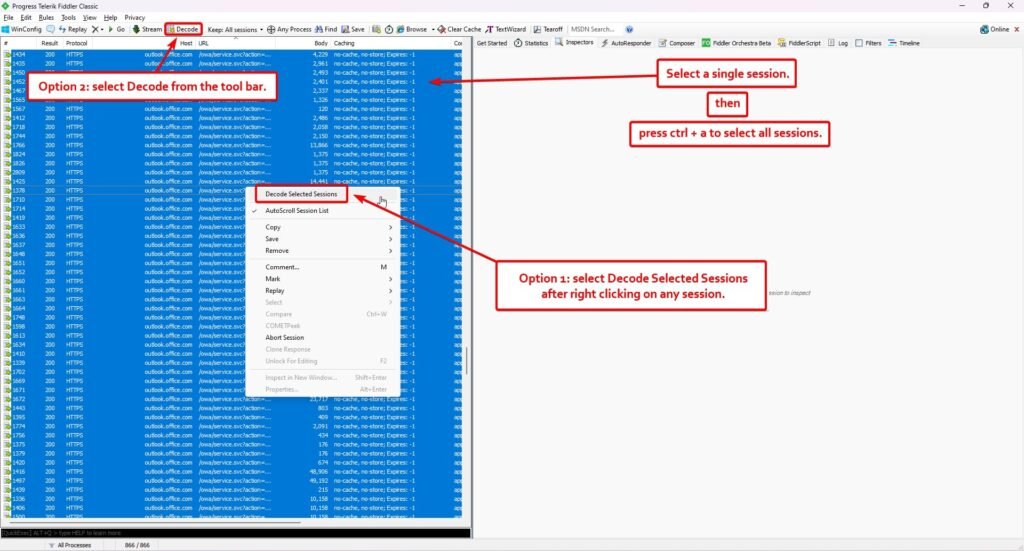Click the session list vertical scrollbar
Screen dimensions: 1024x551
(x=466, y=360)
